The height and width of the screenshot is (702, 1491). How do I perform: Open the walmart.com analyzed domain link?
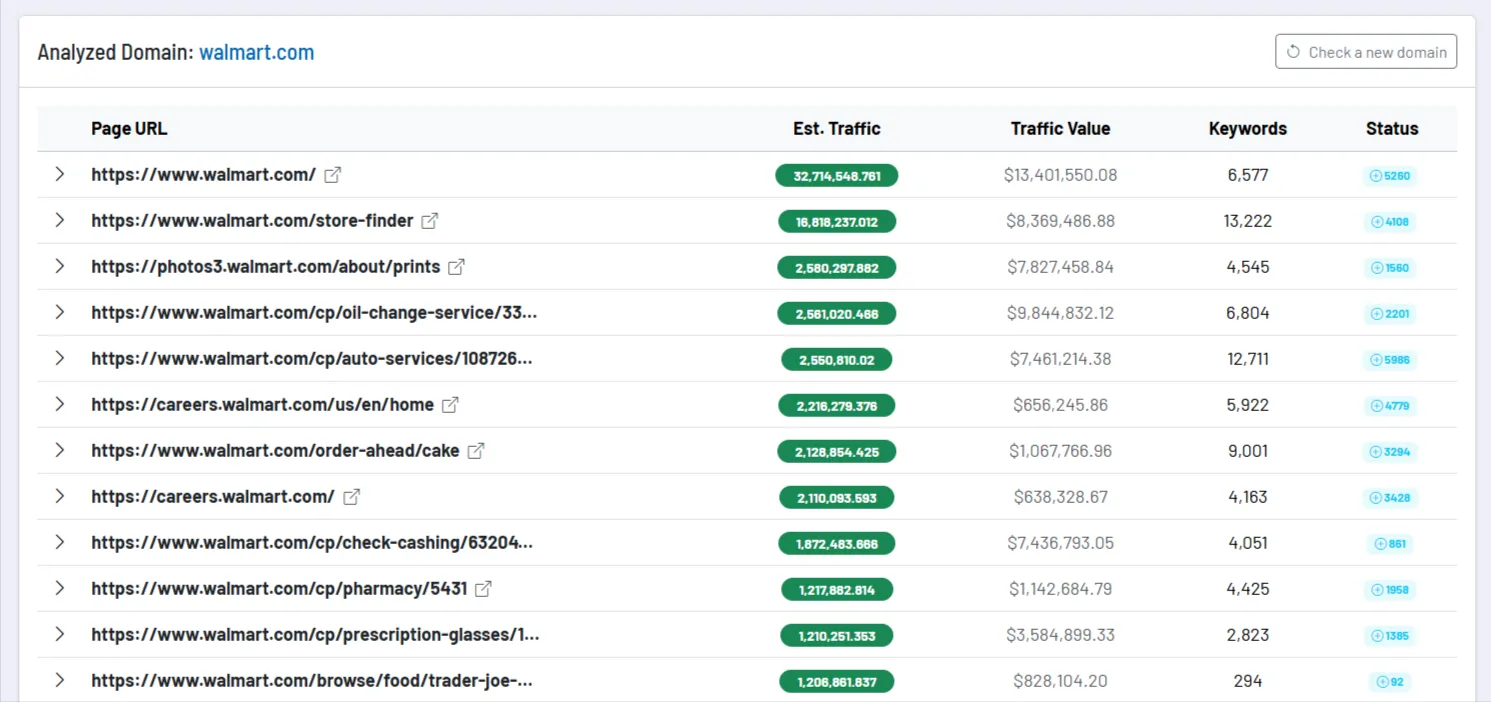click(257, 52)
